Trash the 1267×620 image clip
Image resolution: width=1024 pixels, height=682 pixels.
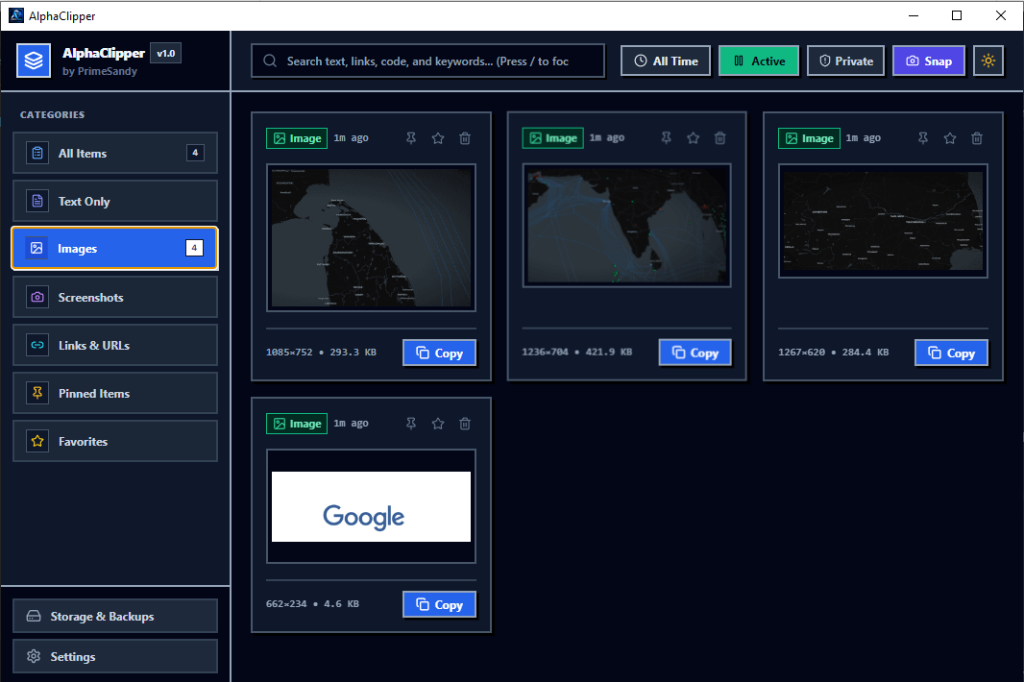(977, 138)
